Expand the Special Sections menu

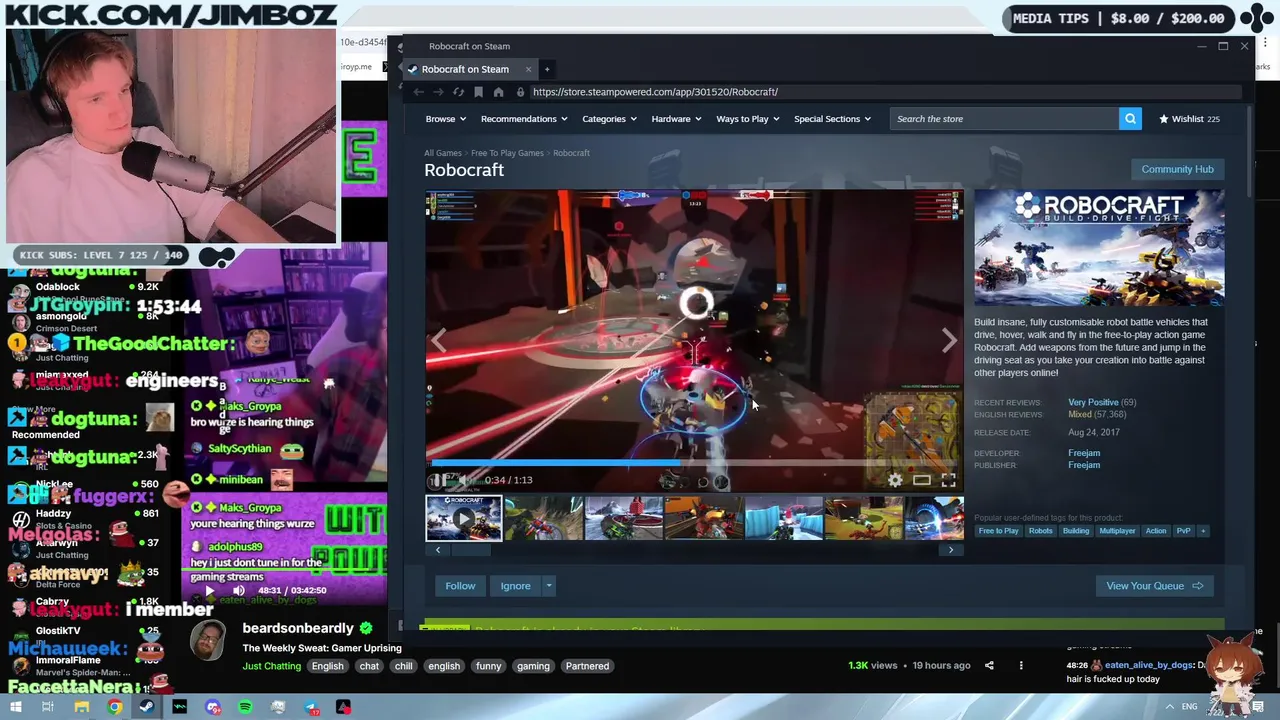click(832, 119)
